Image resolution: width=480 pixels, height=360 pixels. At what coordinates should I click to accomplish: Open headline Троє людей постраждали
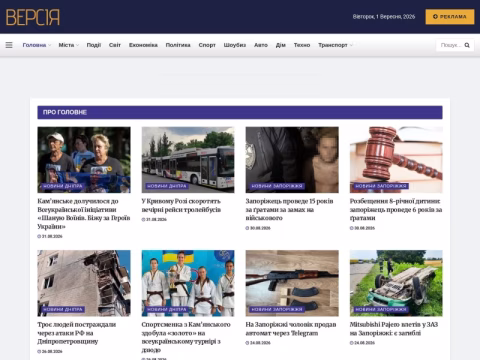point(77,333)
